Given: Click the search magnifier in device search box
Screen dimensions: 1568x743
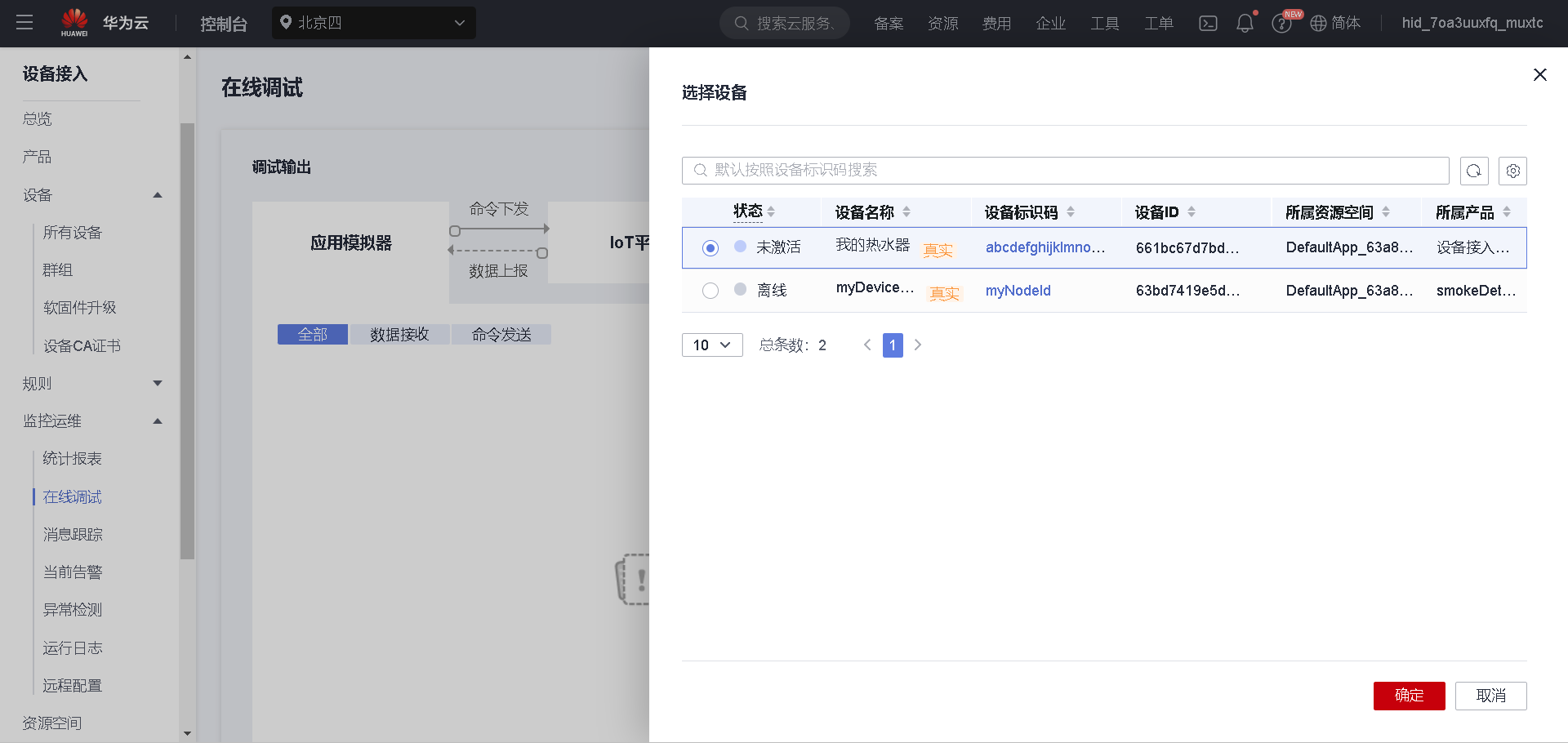Looking at the screenshot, I should pyautogui.click(x=700, y=170).
